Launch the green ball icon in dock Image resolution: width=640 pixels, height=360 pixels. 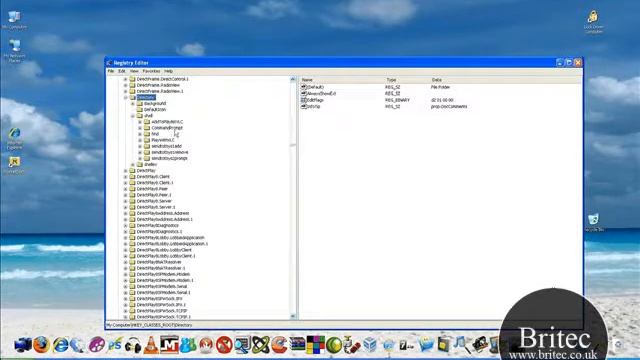[333, 345]
